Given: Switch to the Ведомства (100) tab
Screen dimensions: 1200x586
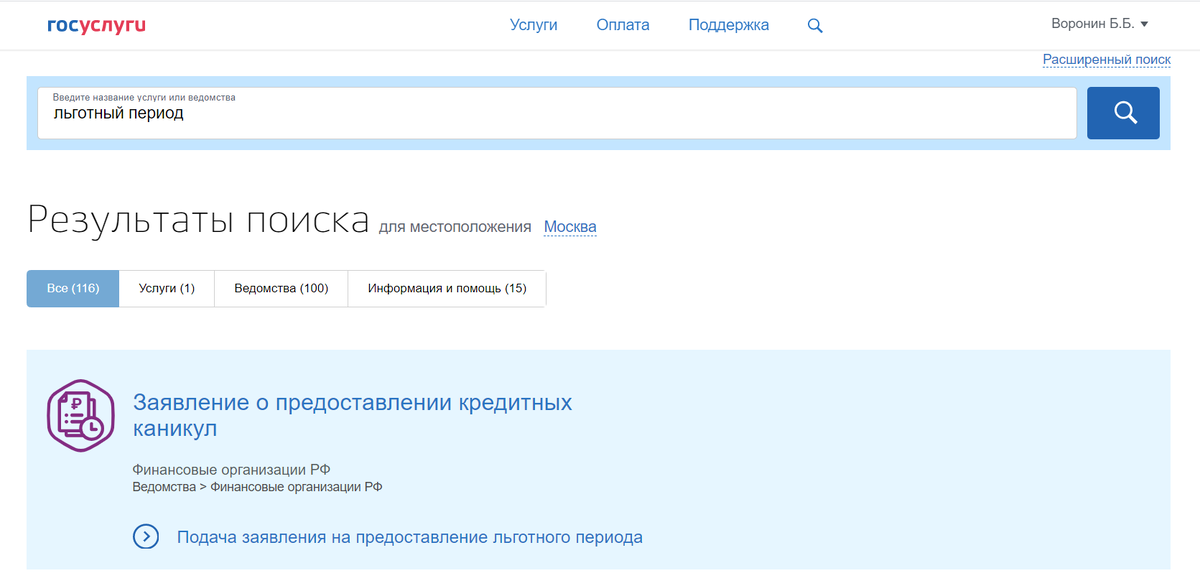Looking at the screenshot, I should pos(281,288).
